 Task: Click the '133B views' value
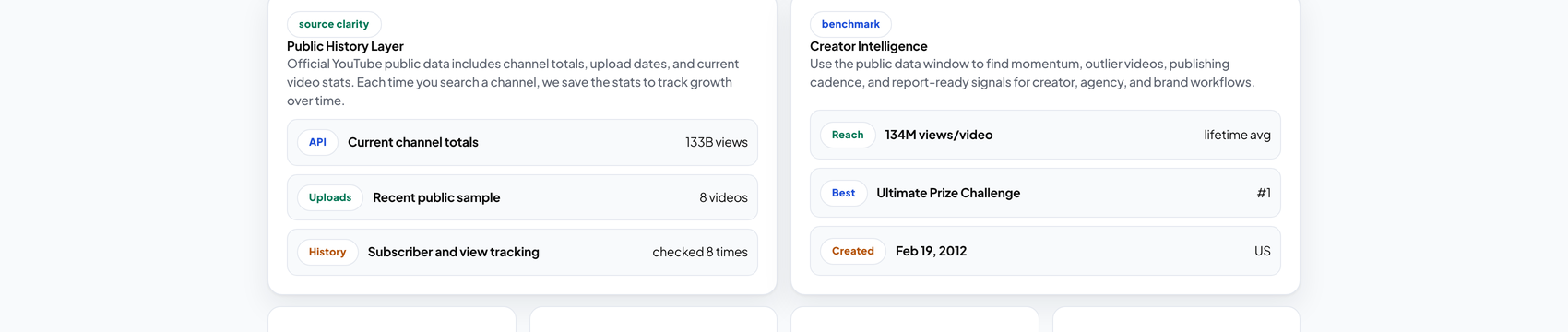point(717,142)
